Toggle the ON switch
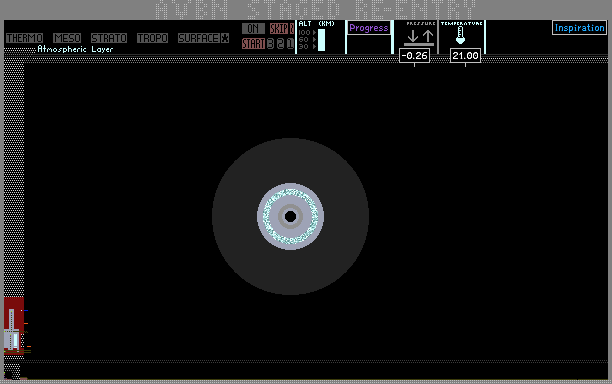Viewport: 612px width, 384px height. [253, 28]
